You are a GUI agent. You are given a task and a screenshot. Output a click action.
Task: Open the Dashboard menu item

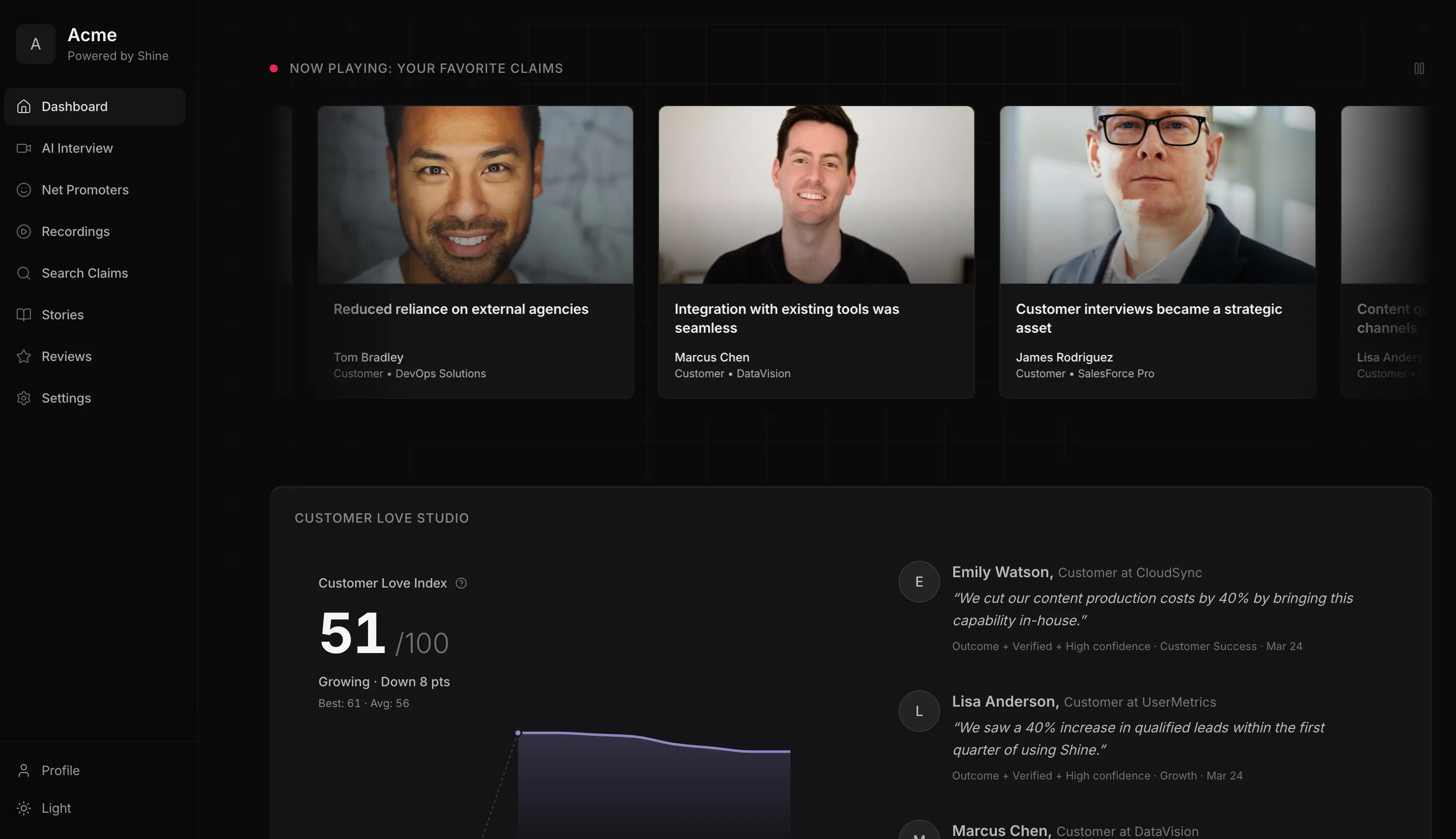tap(95, 107)
